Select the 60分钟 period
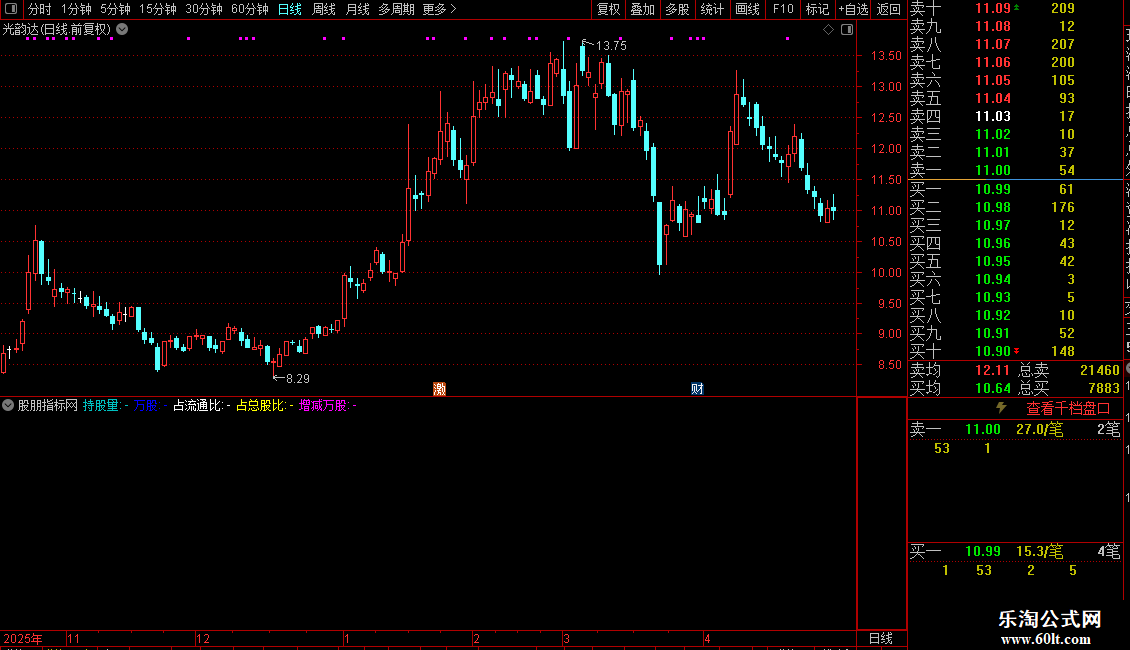The height and width of the screenshot is (650, 1130). point(249,9)
